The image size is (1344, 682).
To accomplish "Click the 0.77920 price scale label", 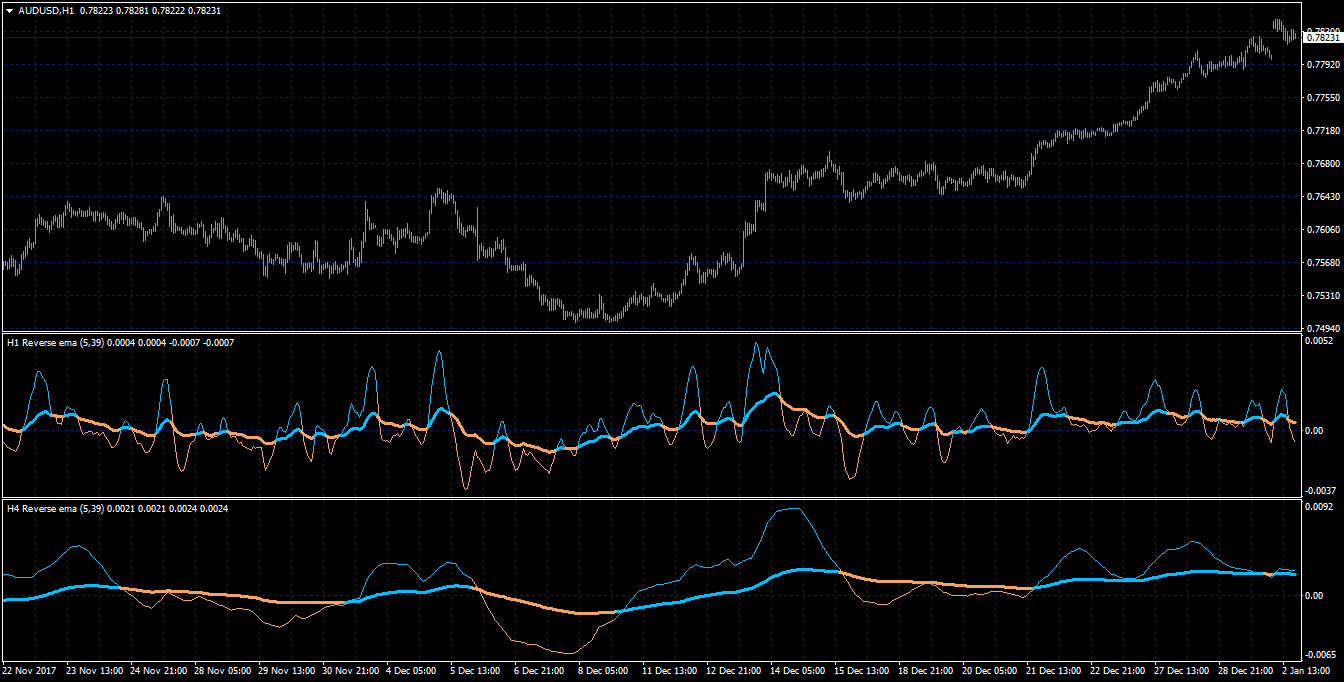I will (x=1323, y=65).
